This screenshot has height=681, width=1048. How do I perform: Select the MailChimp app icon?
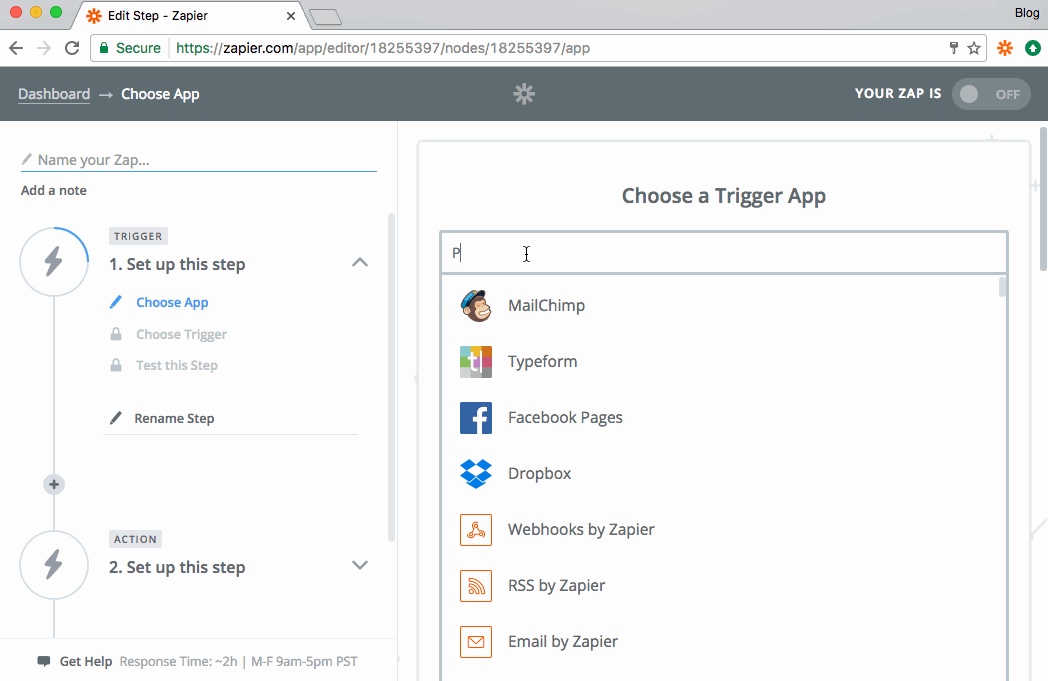[476, 305]
